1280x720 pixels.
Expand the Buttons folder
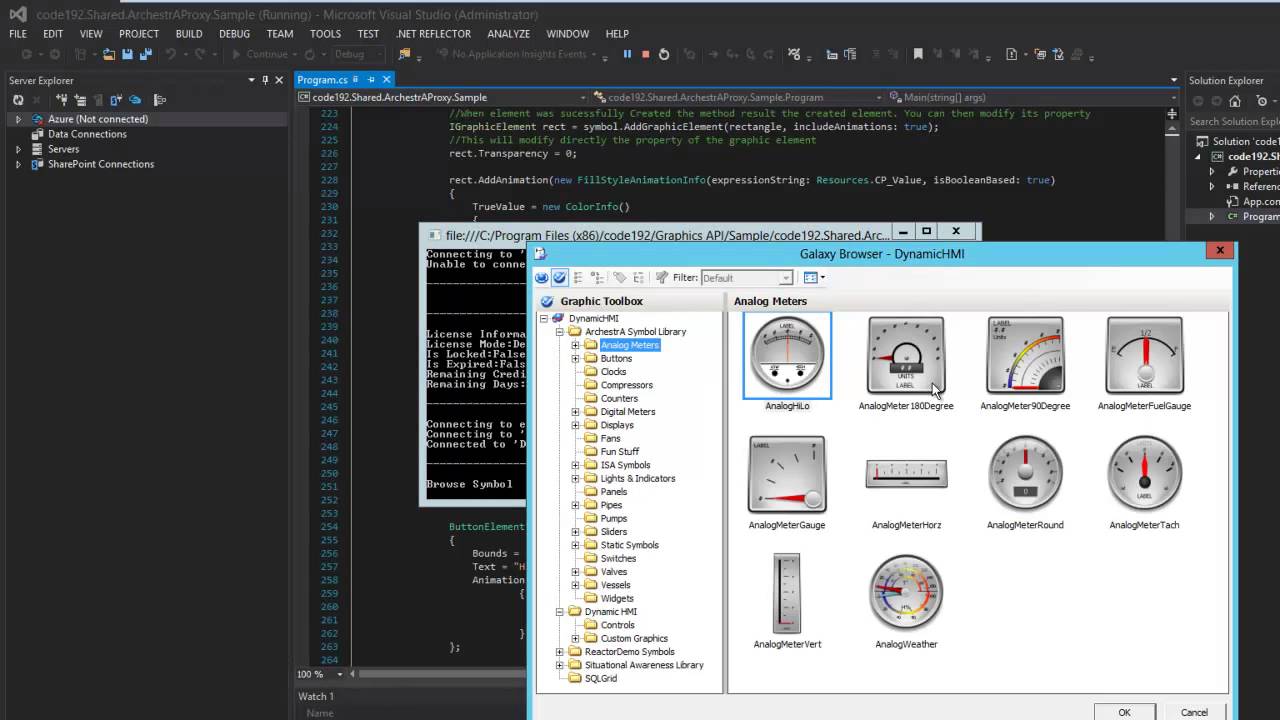pyautogui.click(x=576, y=358)
